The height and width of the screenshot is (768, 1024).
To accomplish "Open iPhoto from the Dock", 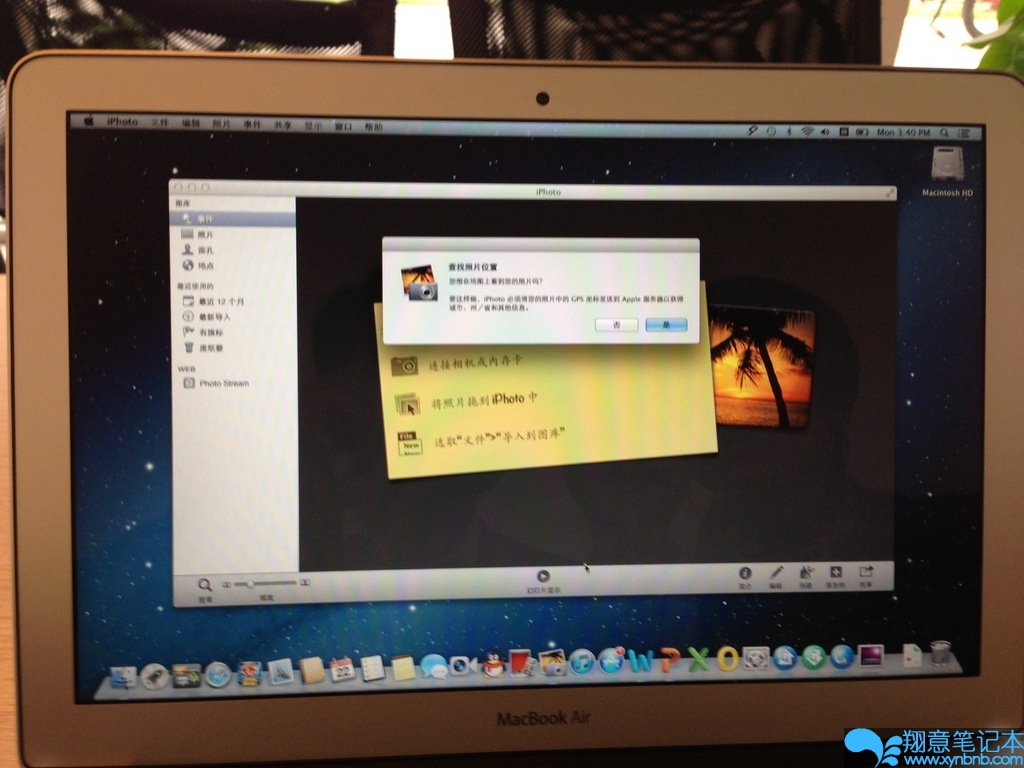I will [x=552, y=662].
